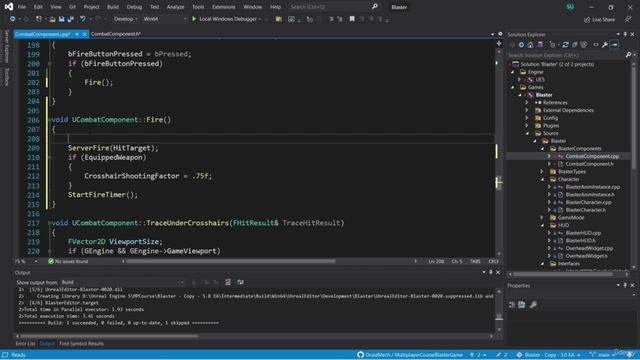The height and width of the screenshot is (360, 640).
Task: Click the Solution Explorer horizontal scrollbar
Action: coord(563,274)
